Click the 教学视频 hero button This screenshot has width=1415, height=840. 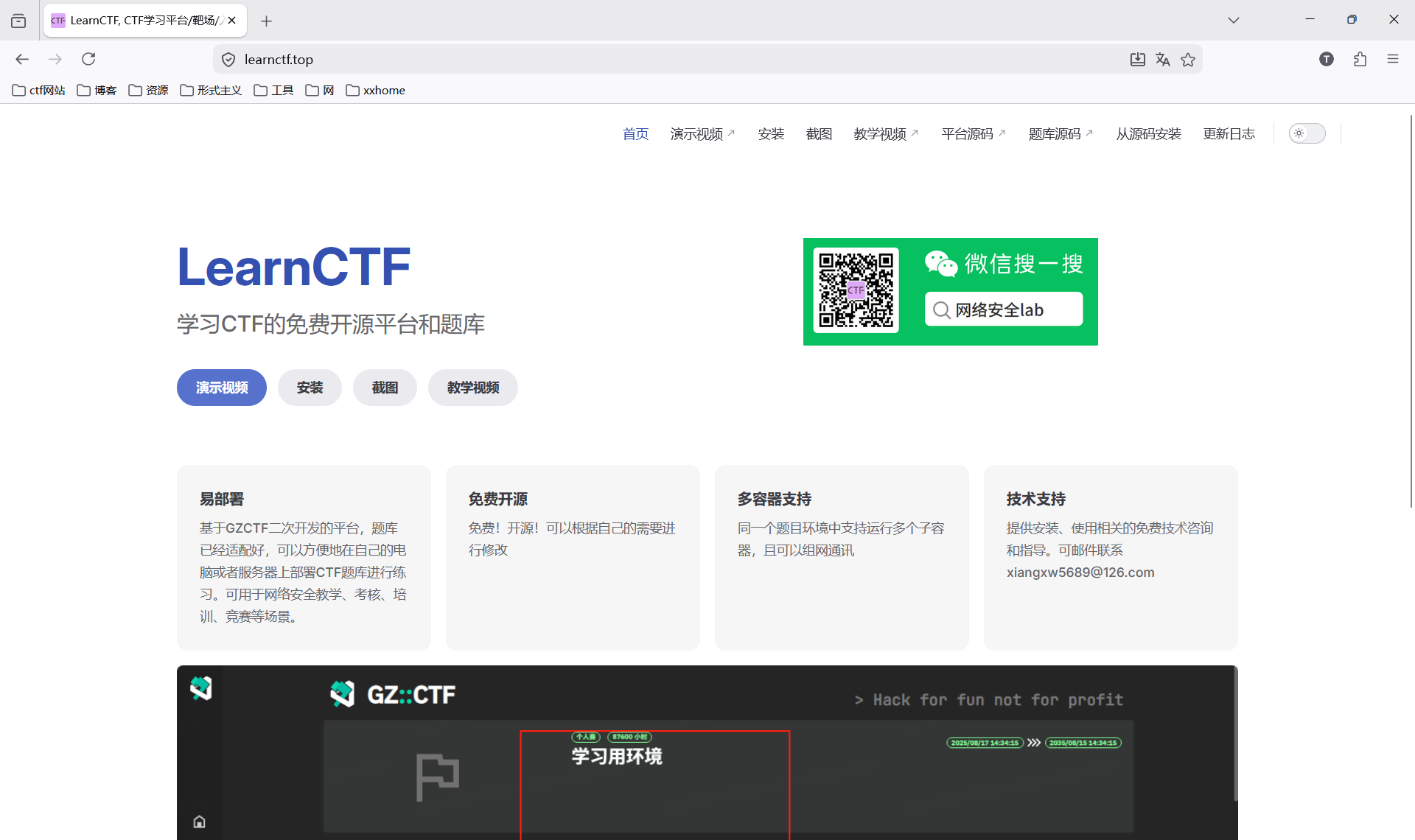coord(473,388)
